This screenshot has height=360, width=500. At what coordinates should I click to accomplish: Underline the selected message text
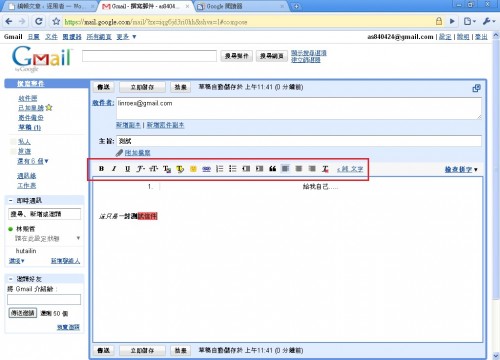127,169
